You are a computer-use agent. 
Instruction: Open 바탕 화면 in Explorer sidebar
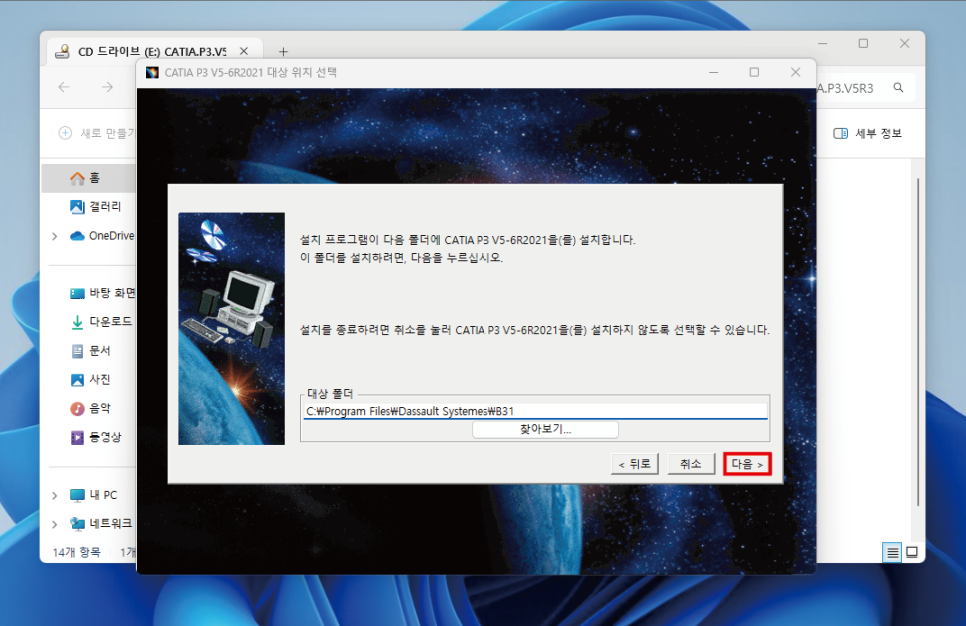102,293
